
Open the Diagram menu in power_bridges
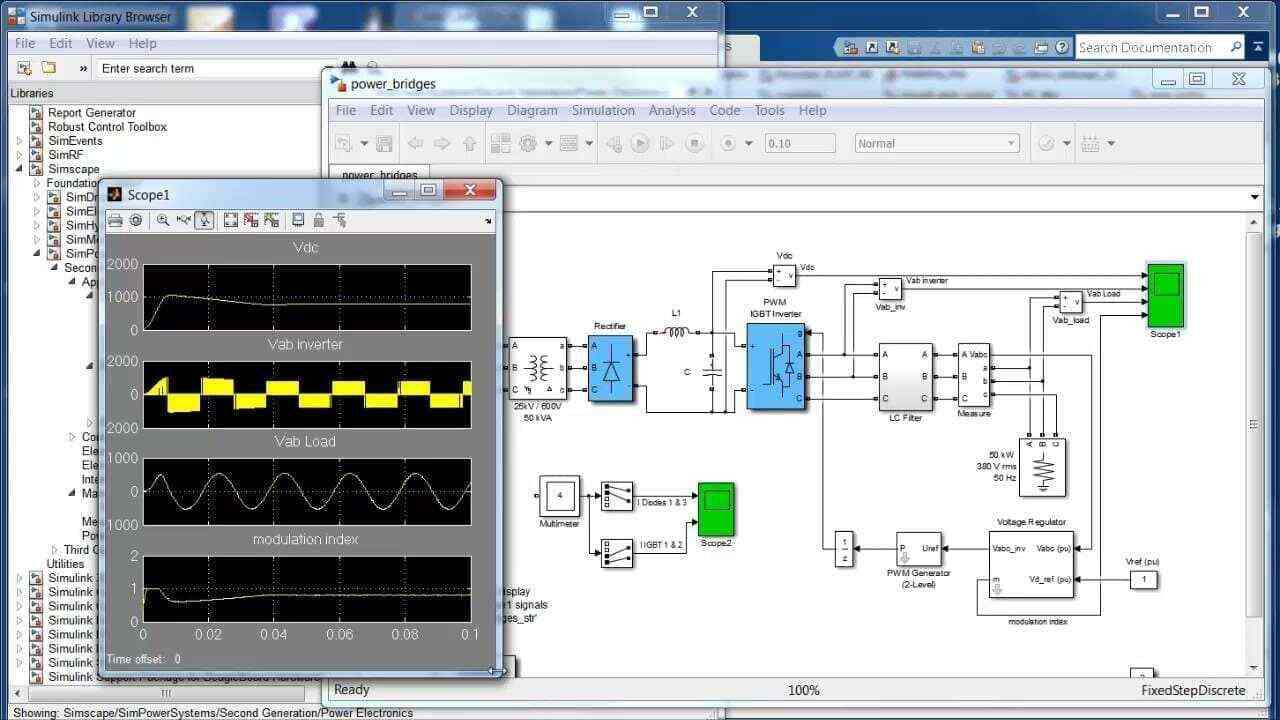click(x=532, y=110)
